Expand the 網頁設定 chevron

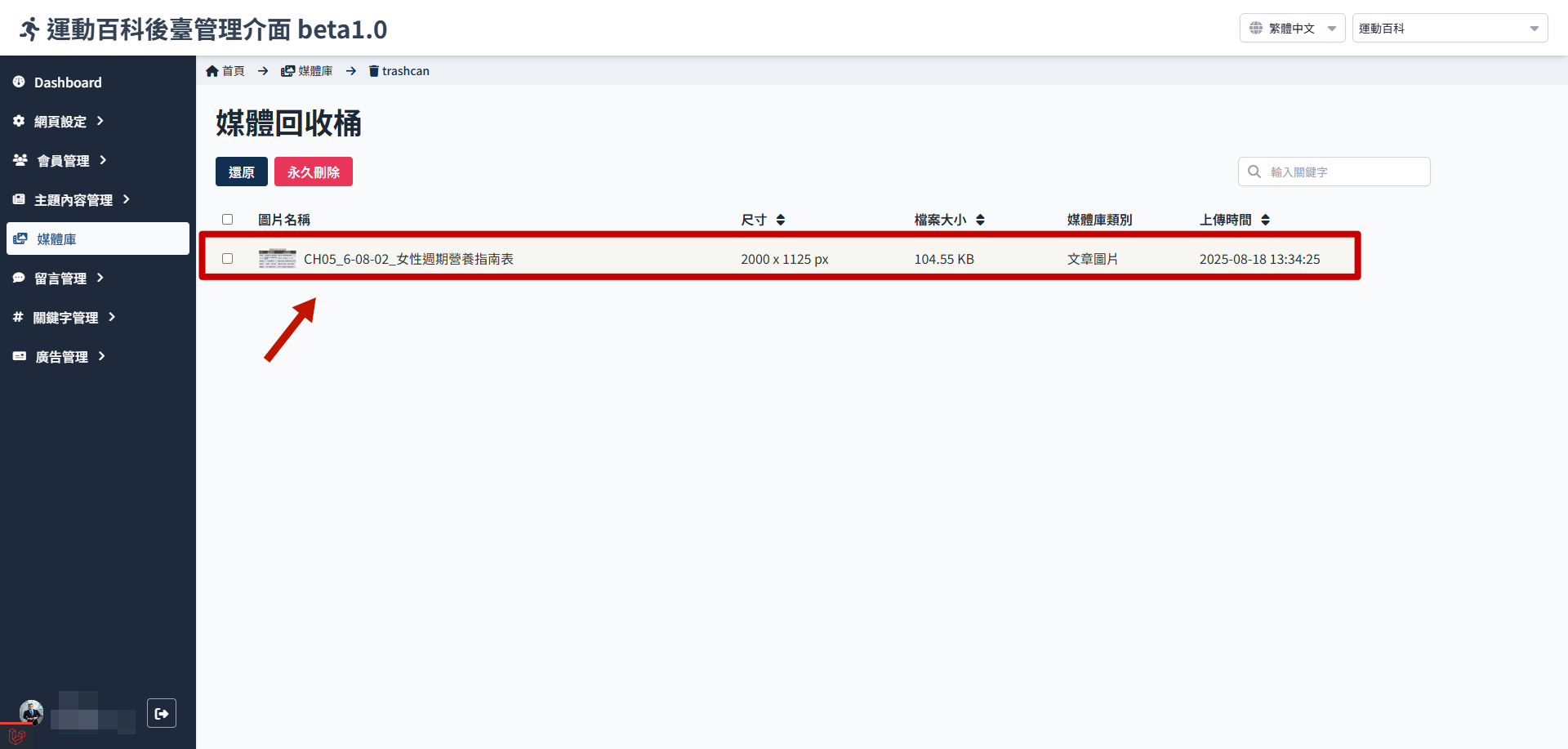point(100,121)
